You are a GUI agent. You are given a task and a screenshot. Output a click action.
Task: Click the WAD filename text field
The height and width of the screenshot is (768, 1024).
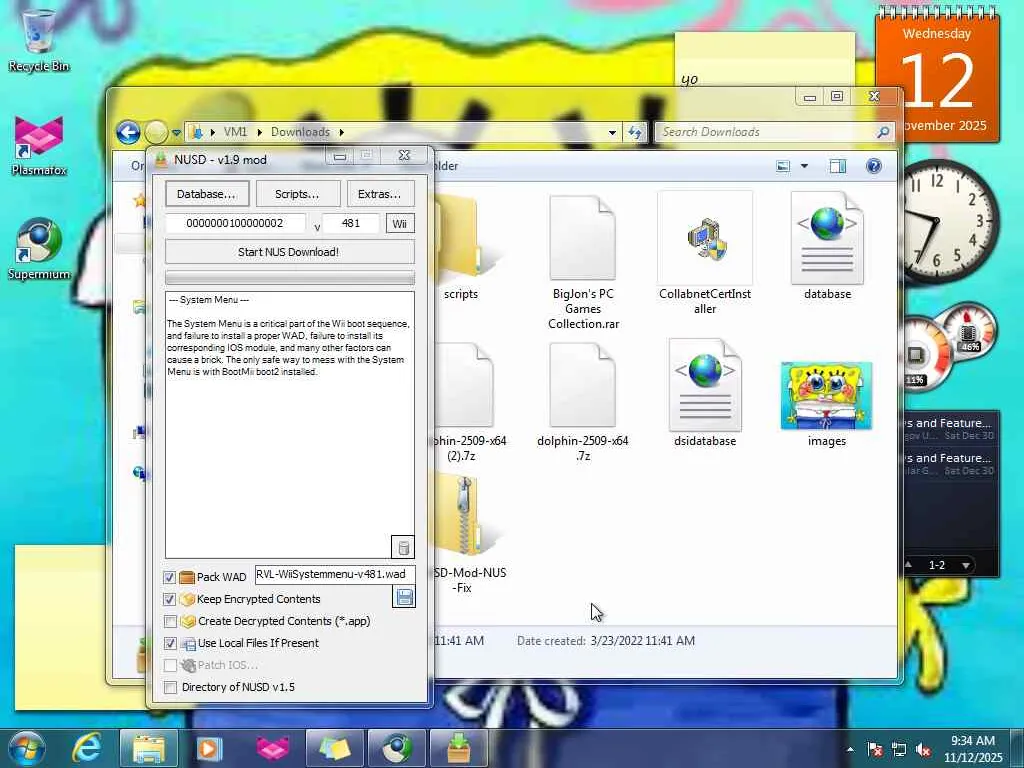(x=335, y=575)
